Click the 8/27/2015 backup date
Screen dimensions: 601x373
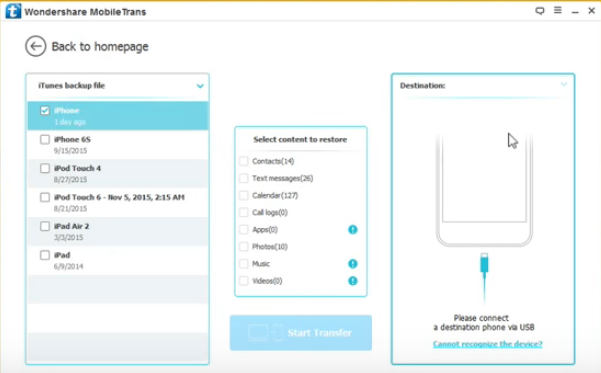pos(71,179)
